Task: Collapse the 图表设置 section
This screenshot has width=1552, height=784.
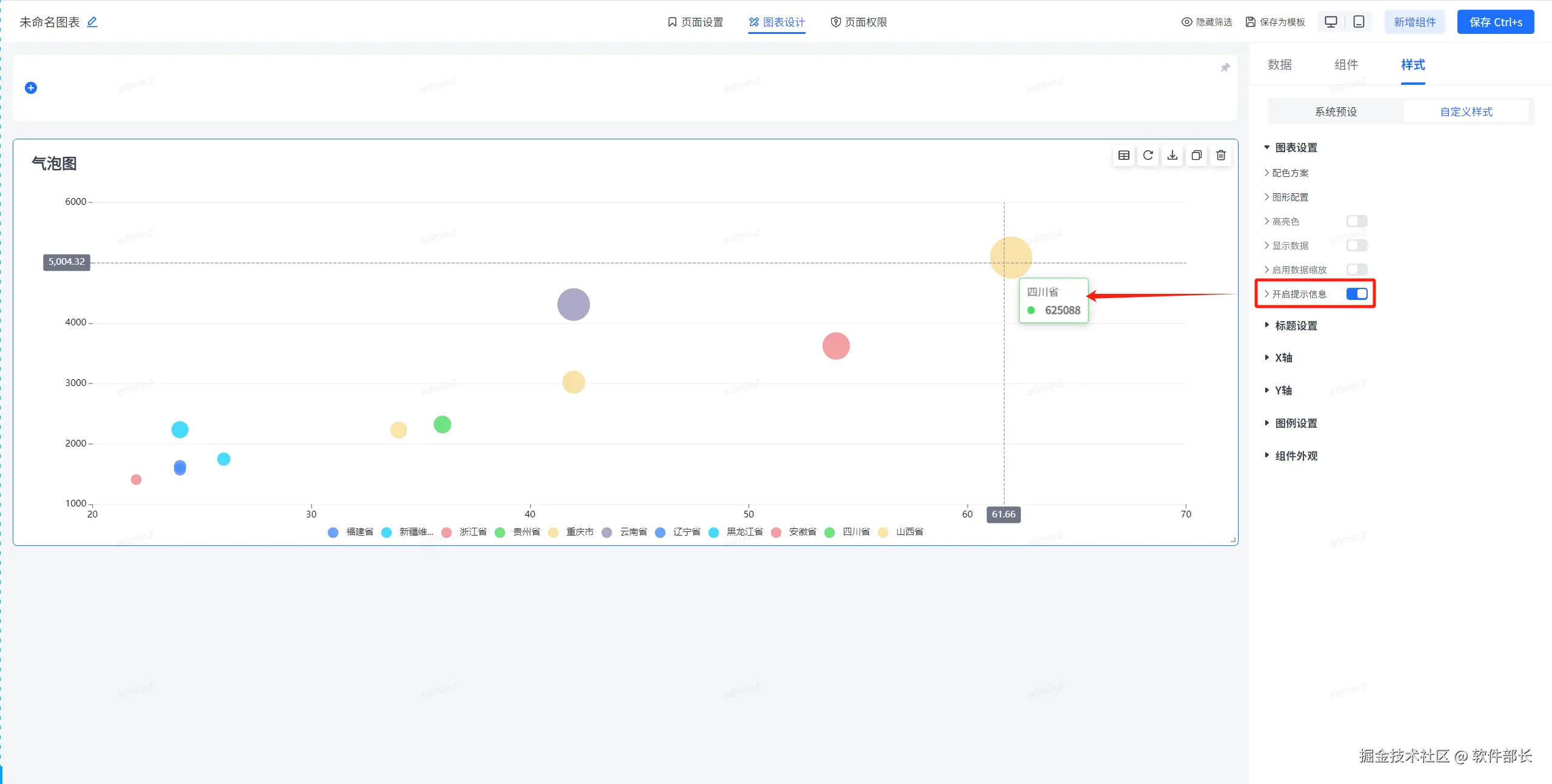Action: [x=1296, y=148]
